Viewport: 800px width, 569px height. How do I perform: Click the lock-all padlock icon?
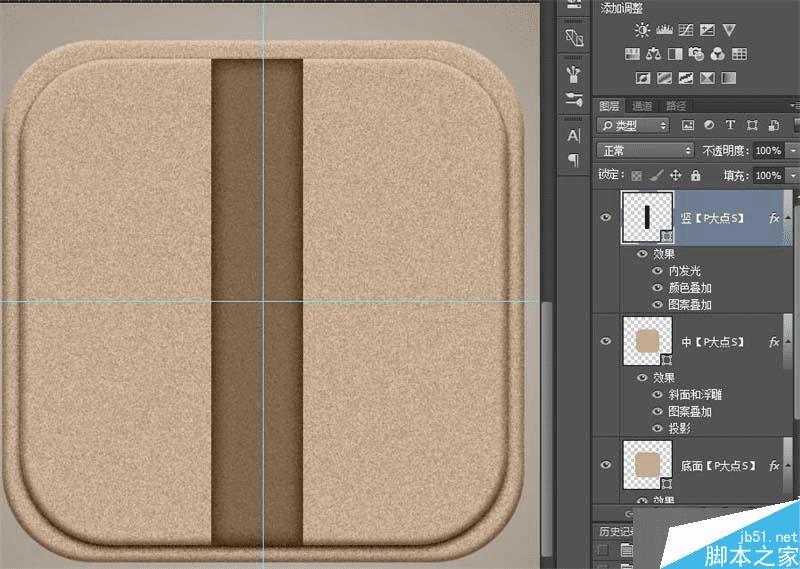(x=695, y=175)
